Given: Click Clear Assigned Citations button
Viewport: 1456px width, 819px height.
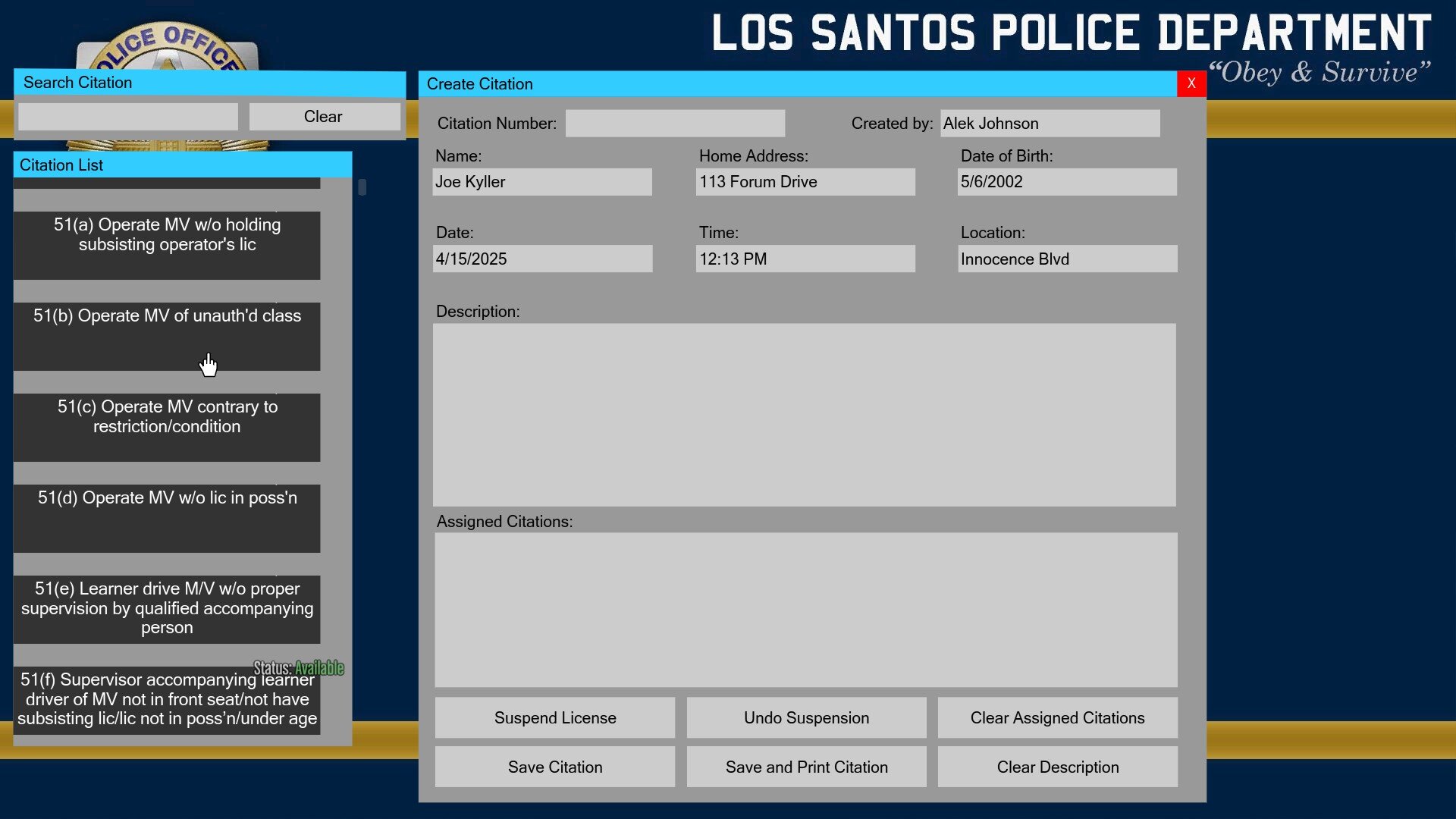Looking at the screenshot, I should 1057,718.
